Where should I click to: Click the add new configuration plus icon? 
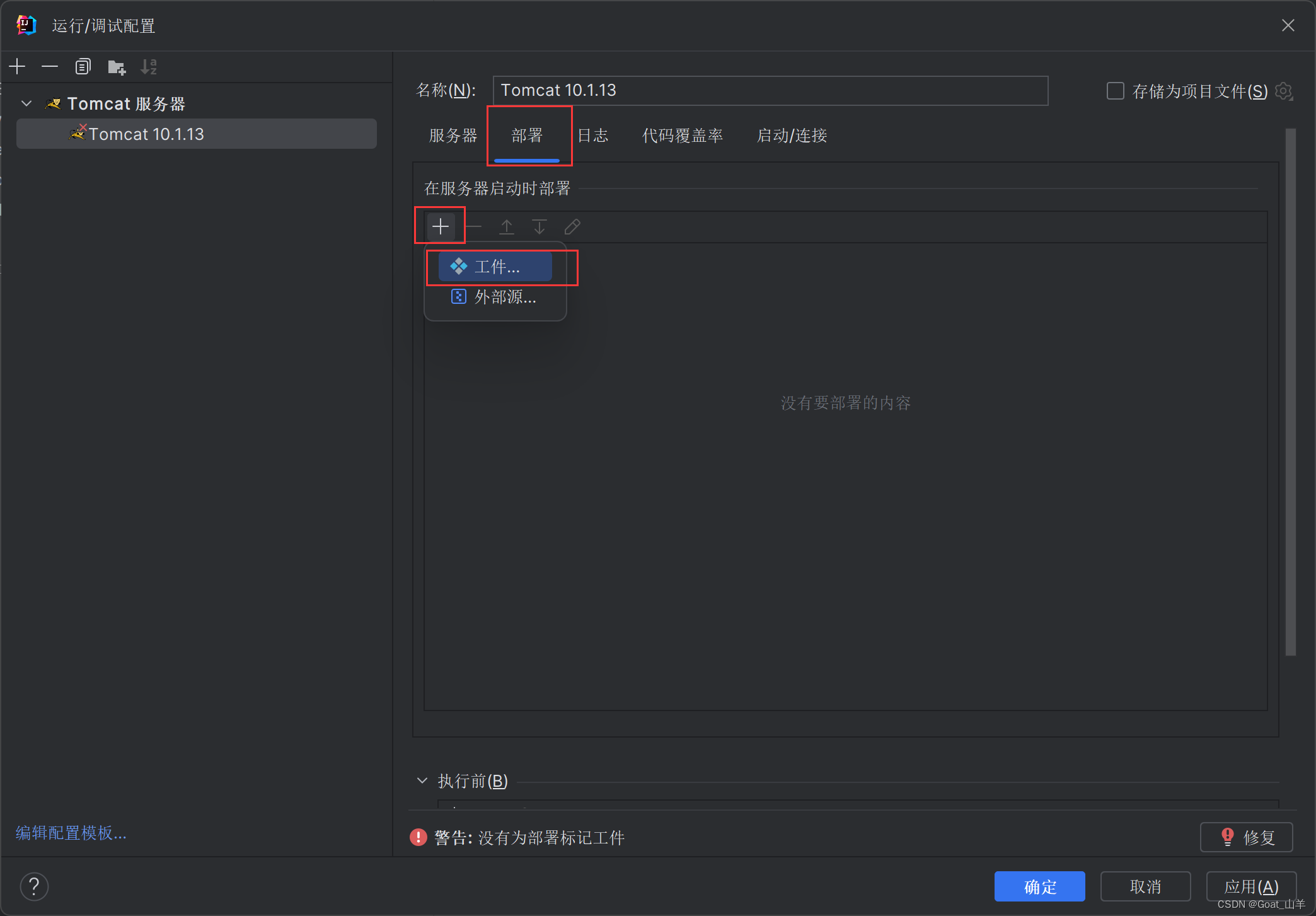[18, 66]
